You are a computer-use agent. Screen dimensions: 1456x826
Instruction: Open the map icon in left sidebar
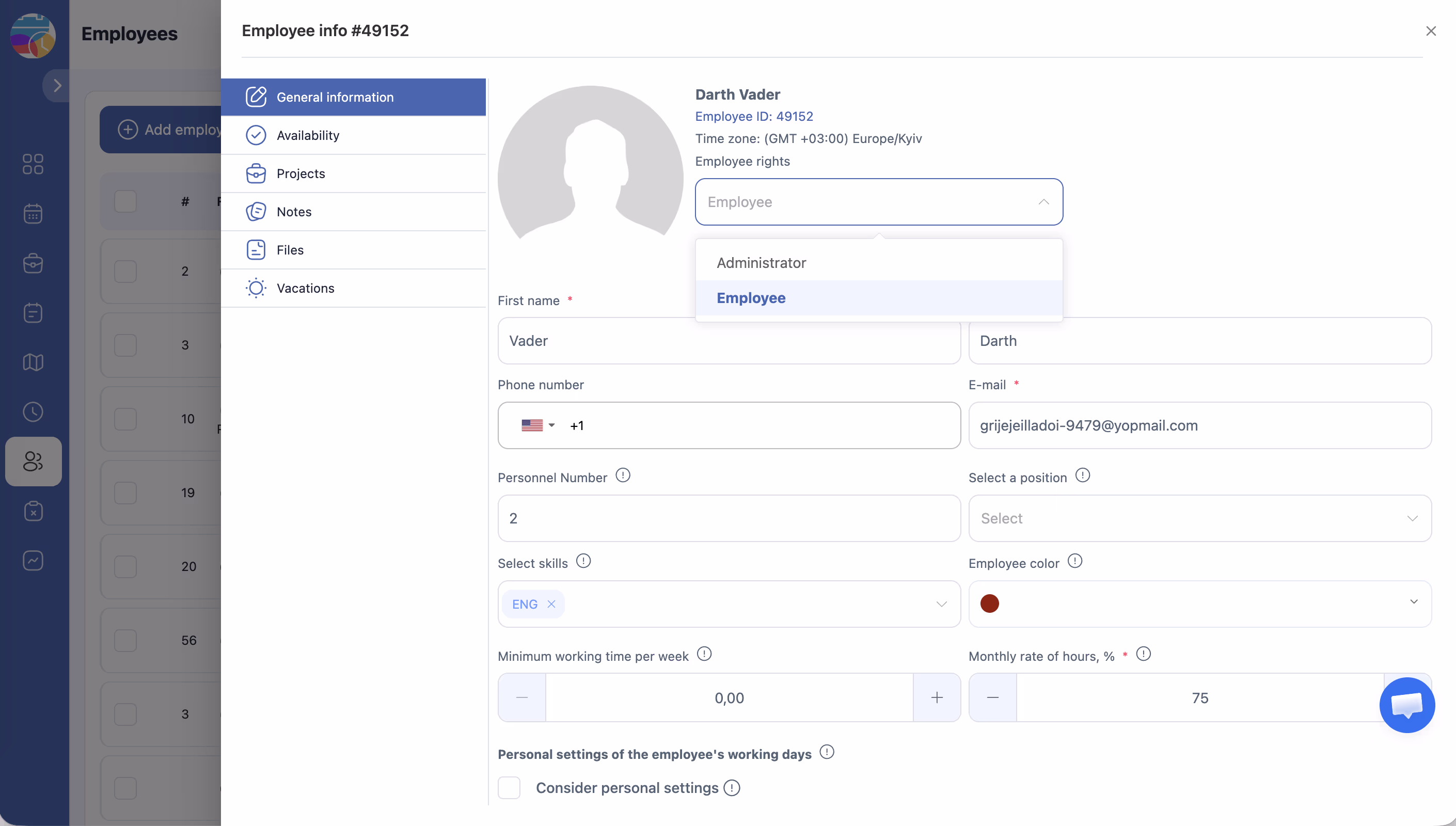click(33, 362)
